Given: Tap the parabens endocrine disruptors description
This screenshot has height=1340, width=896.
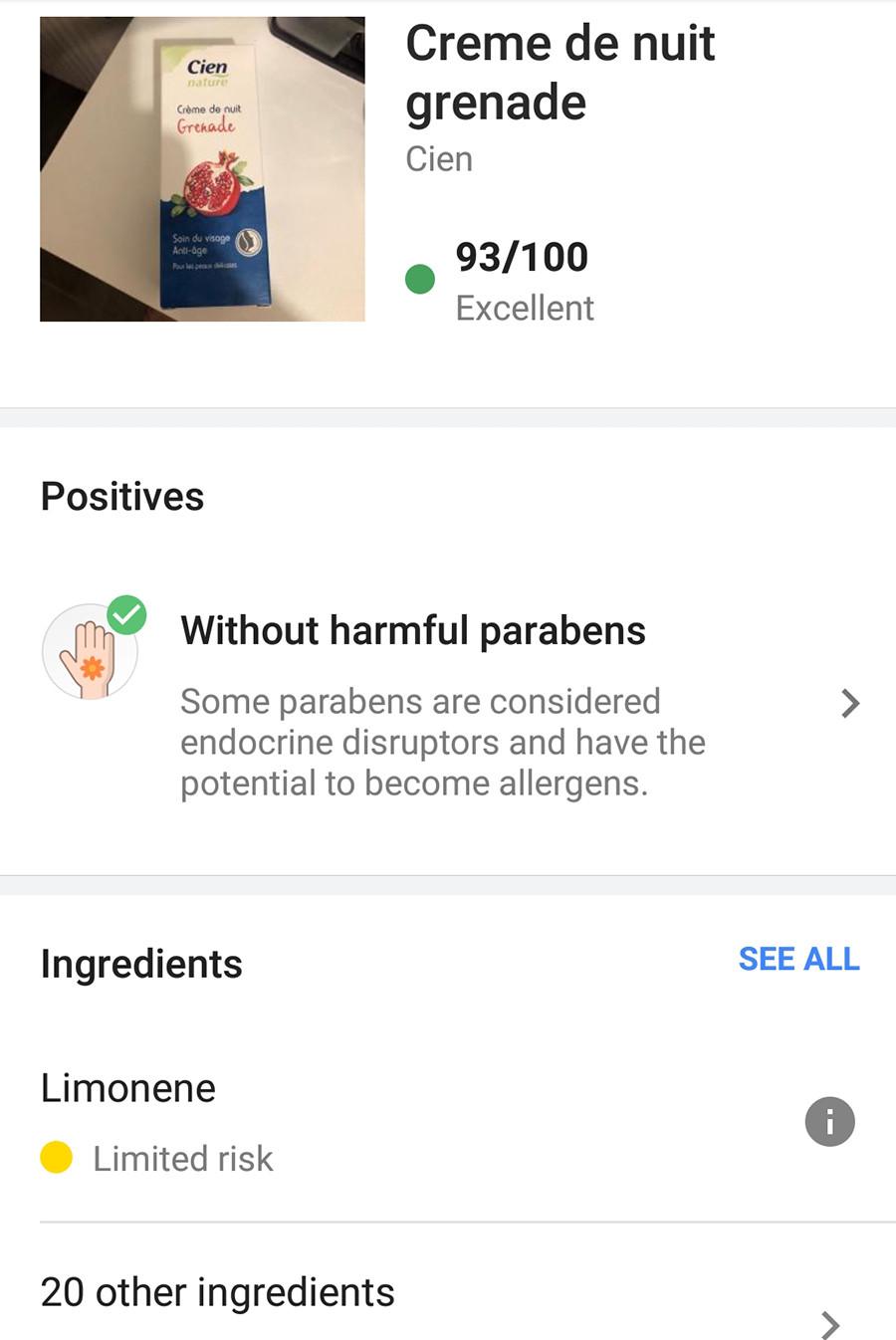Looking at the screenshot, I should click(x=443, y=743).
